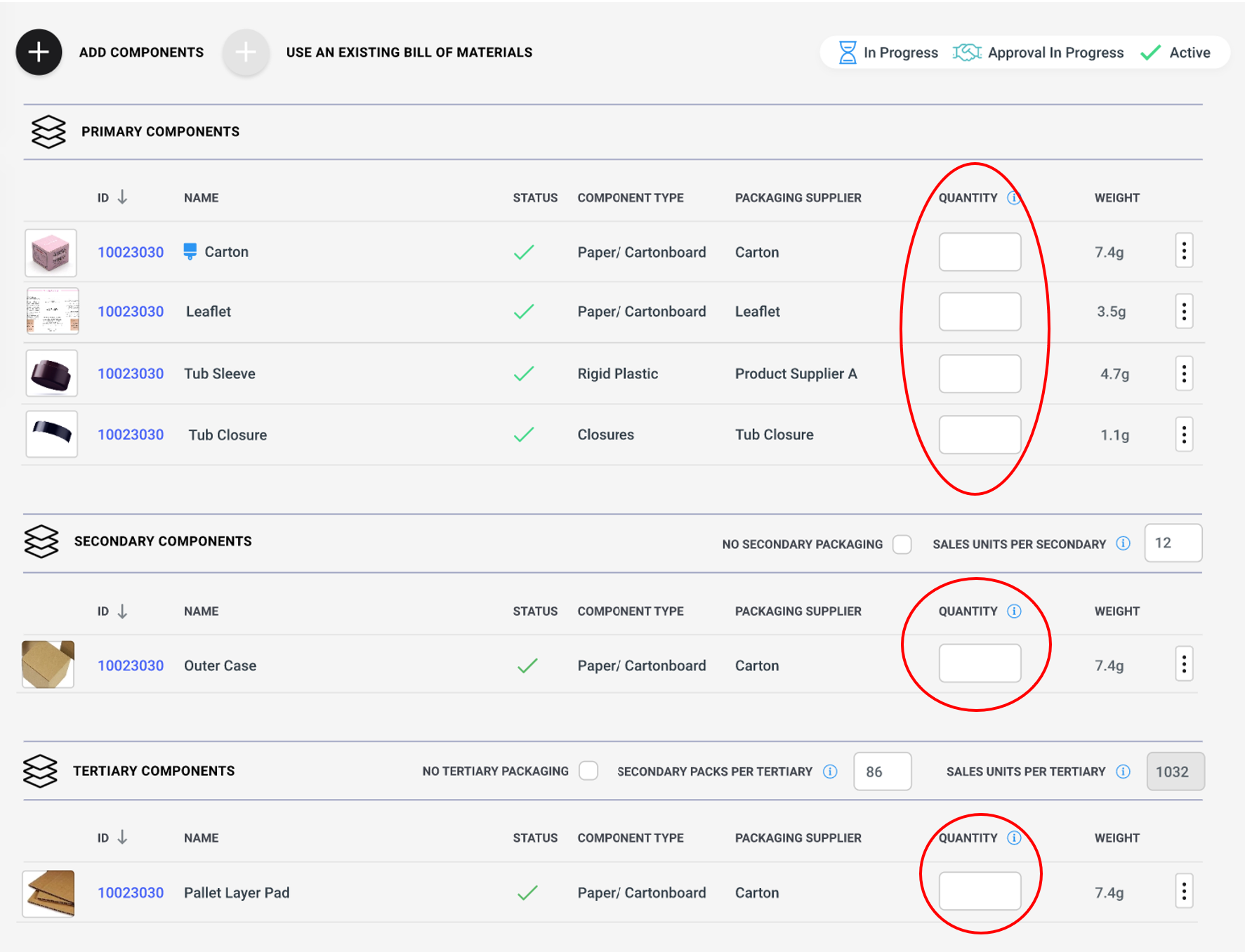Screen dimensions: 1245x952
Task: Click the Secondary Packs Per Tertiary field
Action: [882, 772]
